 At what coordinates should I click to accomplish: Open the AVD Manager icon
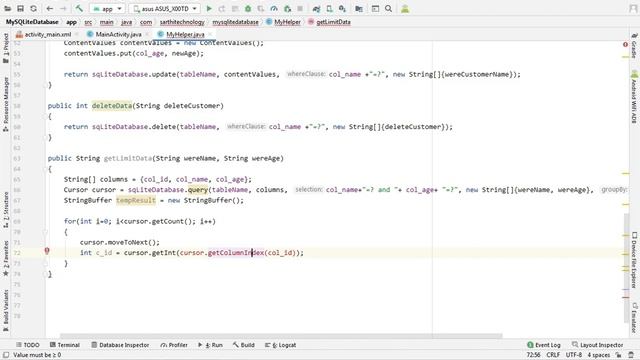coord(329,9)
